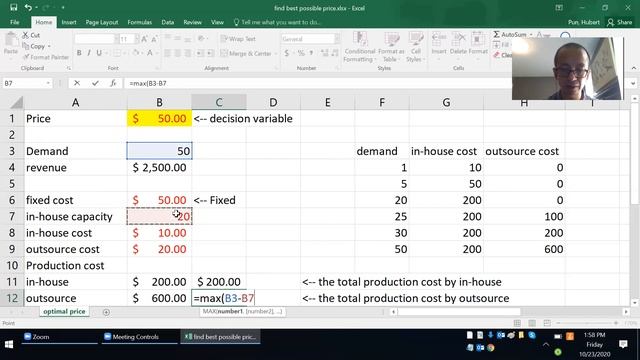Viewport: 640px width, 360px height.
Task: Open the font size dropdown
Action: (137, 39)
